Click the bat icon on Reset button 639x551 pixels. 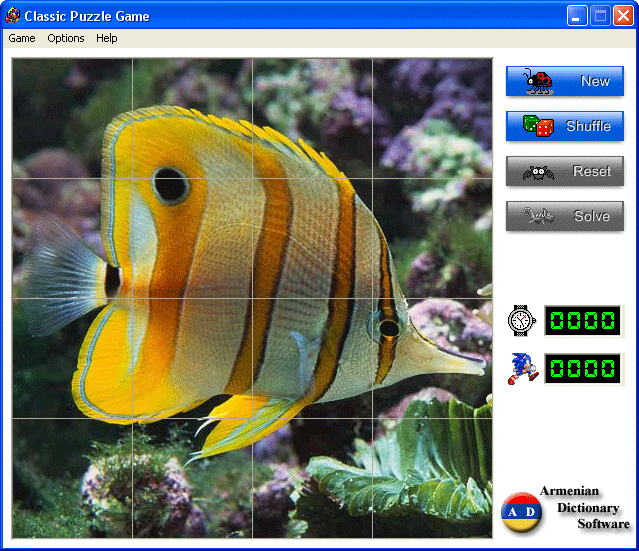pyautogui.click(x=538, y=172)
